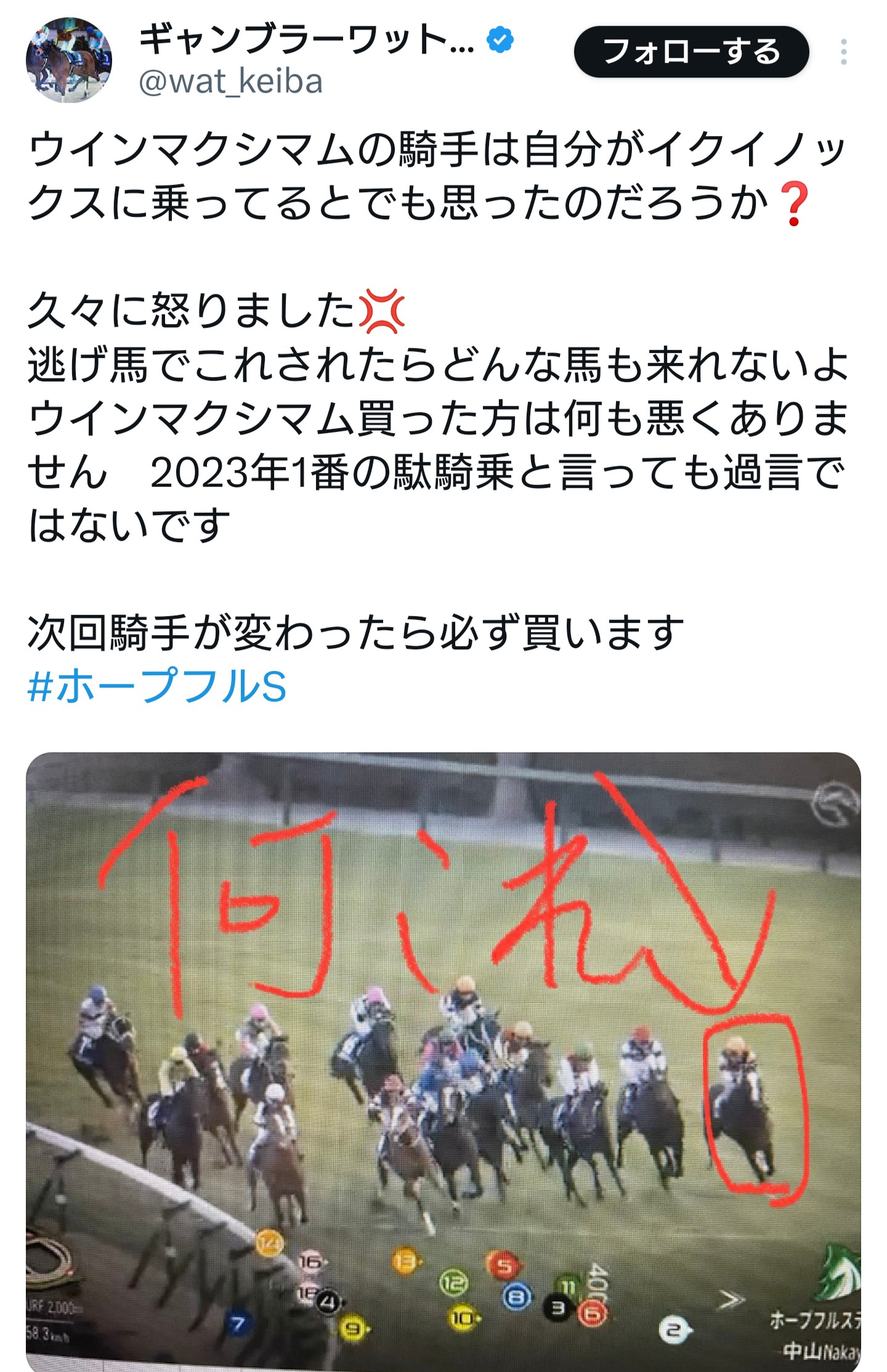Click the yellow horse marker 9
Image resolution: width=887 pixels, height=1372 pixels.
(x=352, y=1329)
